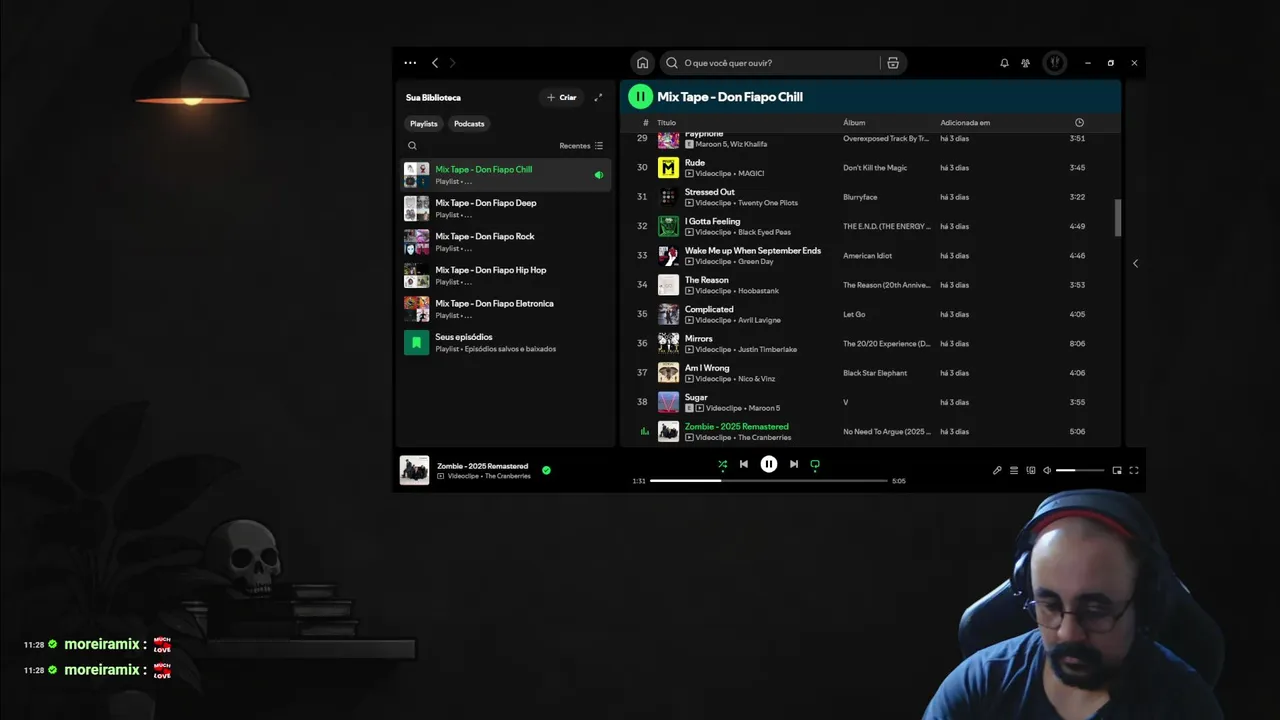Open the Browse icon inside search bar
Viewport: 1280px width, 720px height.
click(893, 63)
